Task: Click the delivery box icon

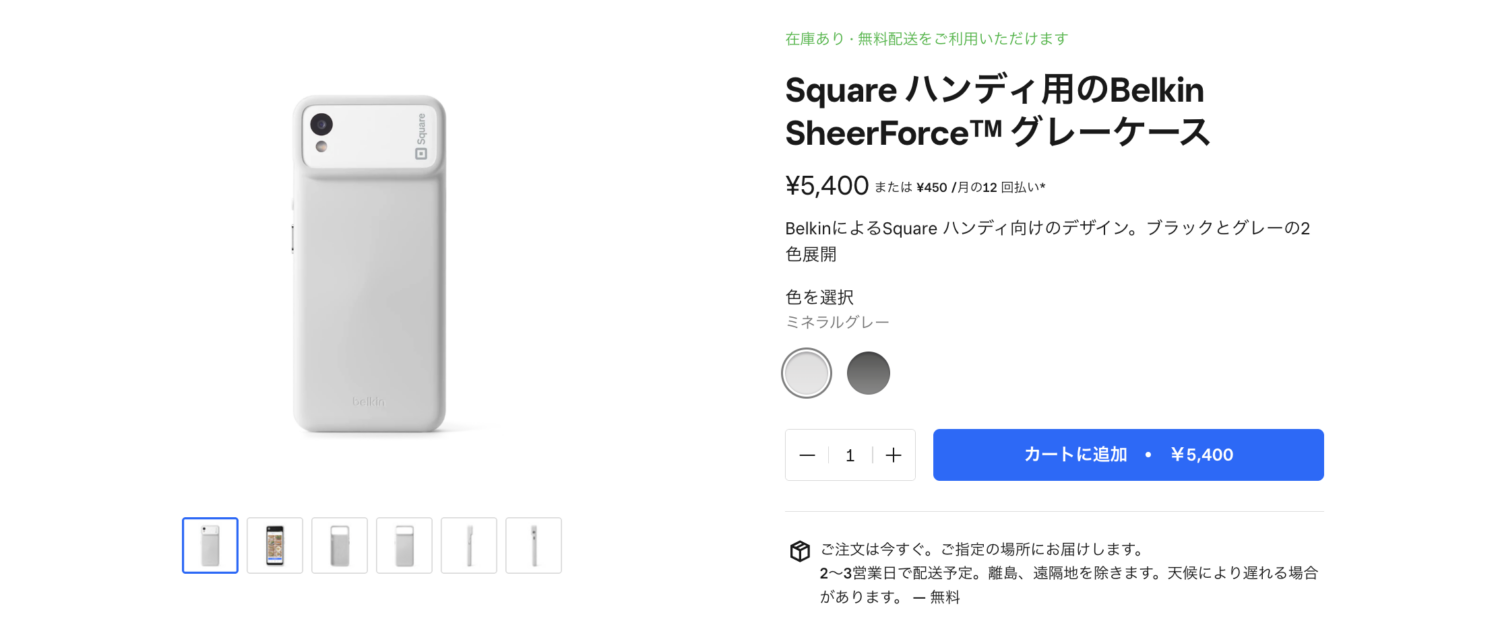Action: tap(799, 551)
